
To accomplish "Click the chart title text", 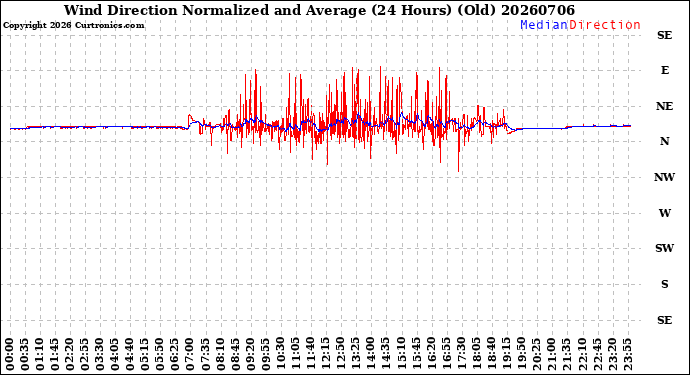I will (x=319, y=10).
